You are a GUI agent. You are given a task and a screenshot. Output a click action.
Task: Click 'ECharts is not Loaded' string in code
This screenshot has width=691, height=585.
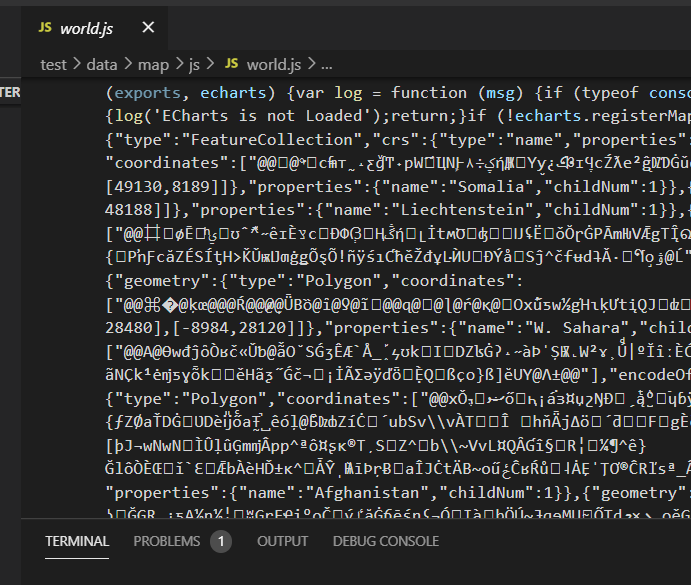[263, 116]
